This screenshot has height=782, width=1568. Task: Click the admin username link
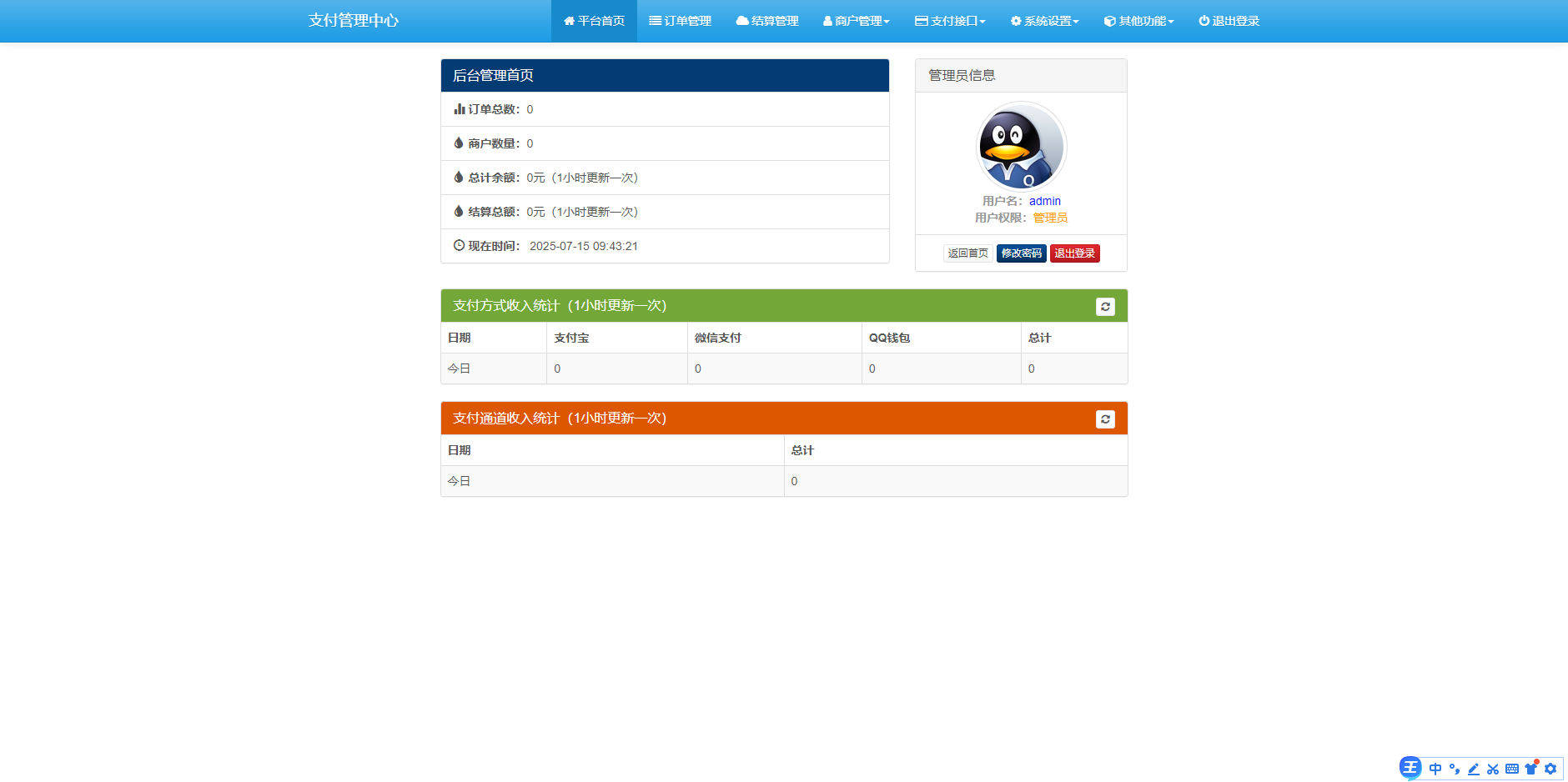click(x=1044, y=201)
